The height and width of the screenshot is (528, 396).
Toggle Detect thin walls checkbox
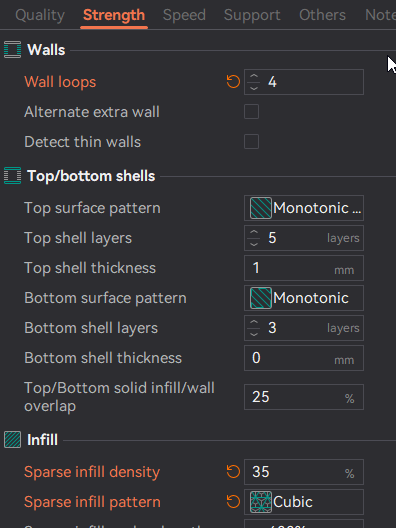pyautogui.click(x=252, y=141)
